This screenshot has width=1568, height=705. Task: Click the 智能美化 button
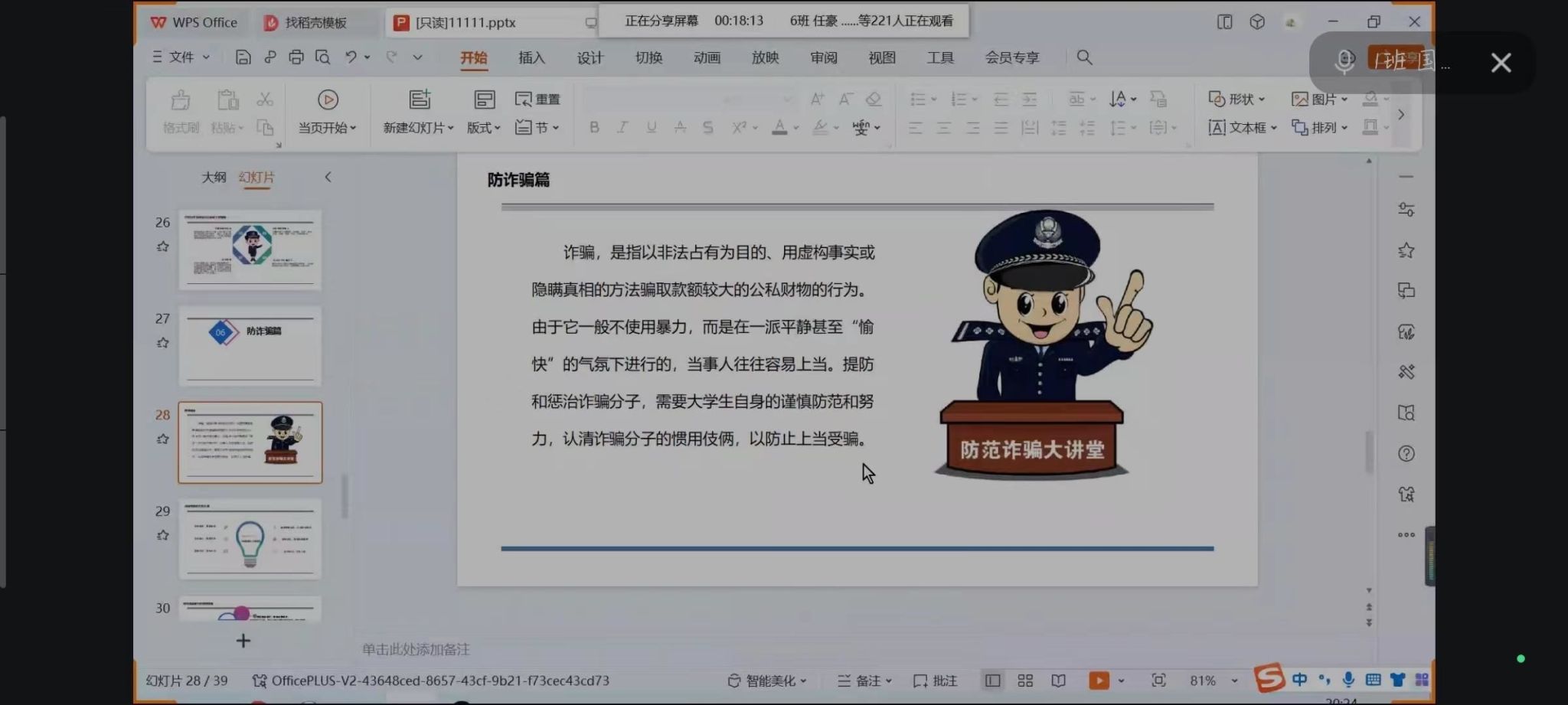(x=767, y=681)
